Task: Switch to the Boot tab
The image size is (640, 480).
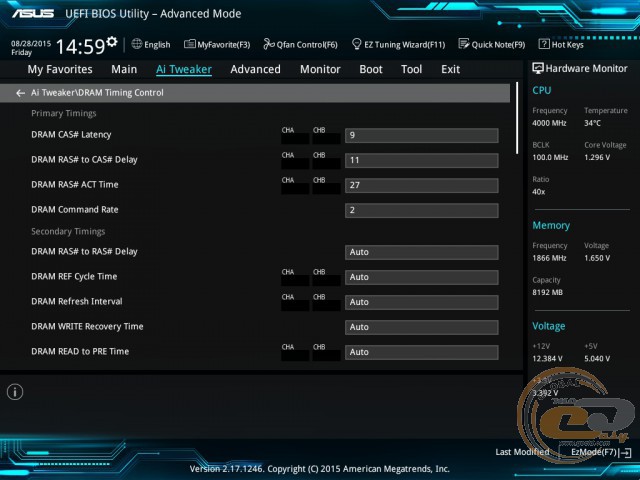Action: [x=371, y=69]
